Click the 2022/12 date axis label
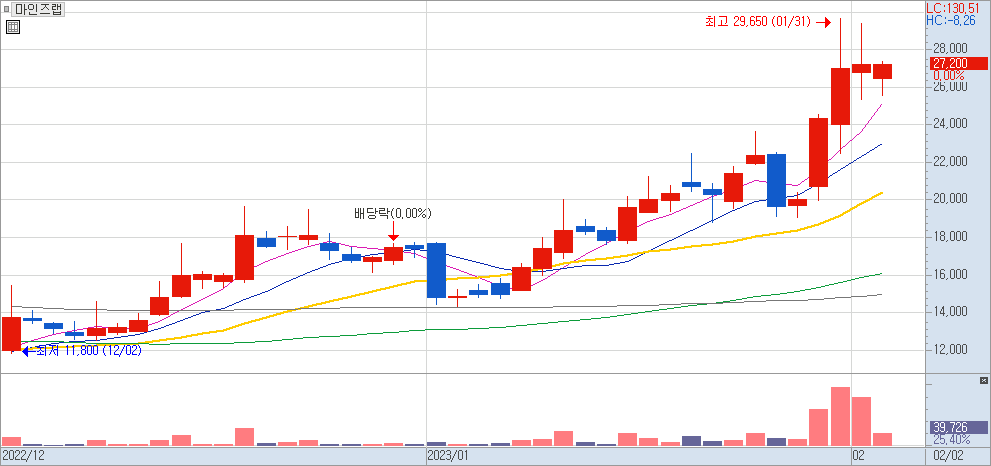Screen dimensions: 991x466 pyautogui.click(x=22, y=455)
